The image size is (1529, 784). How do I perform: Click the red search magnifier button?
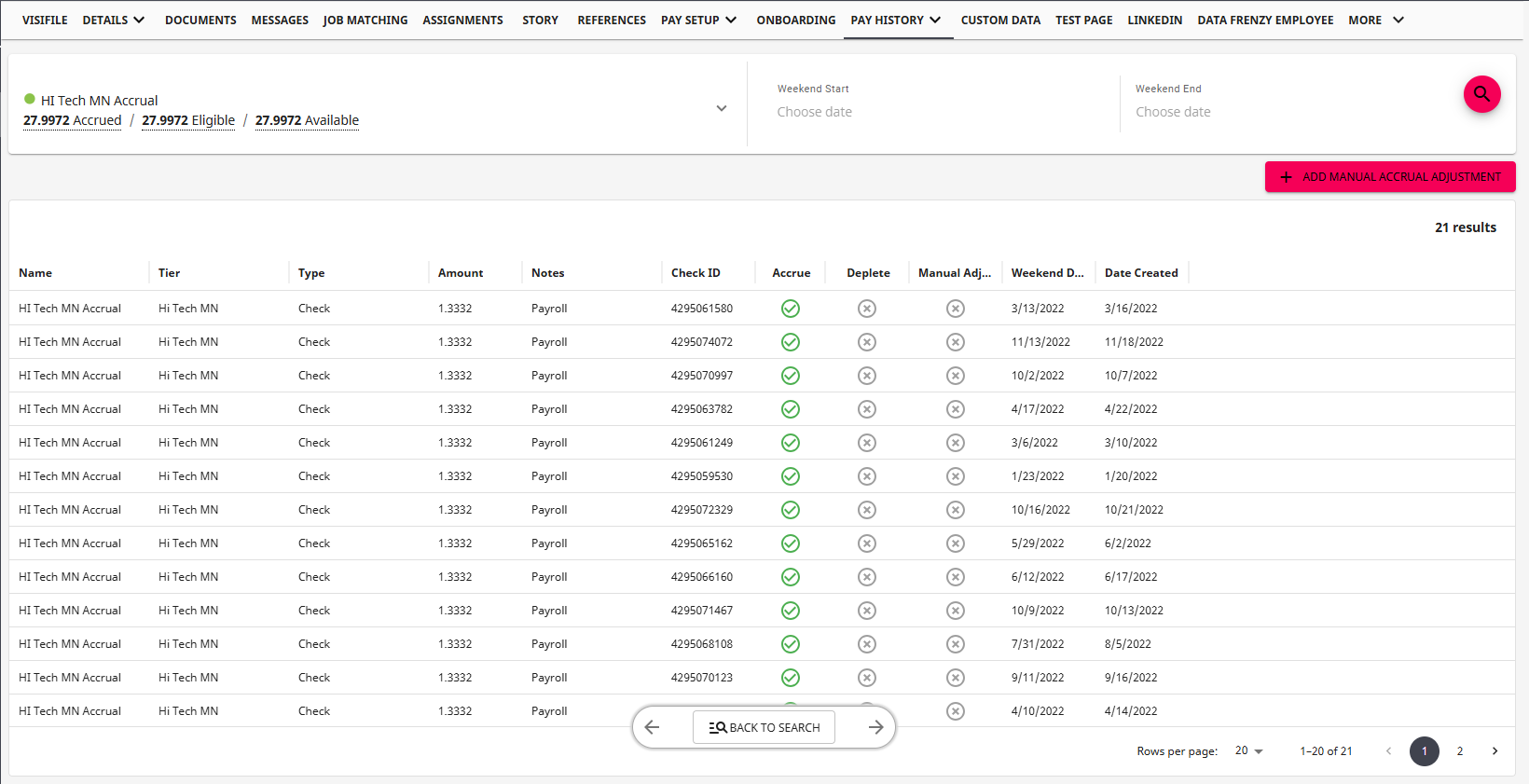(1481, 94)
